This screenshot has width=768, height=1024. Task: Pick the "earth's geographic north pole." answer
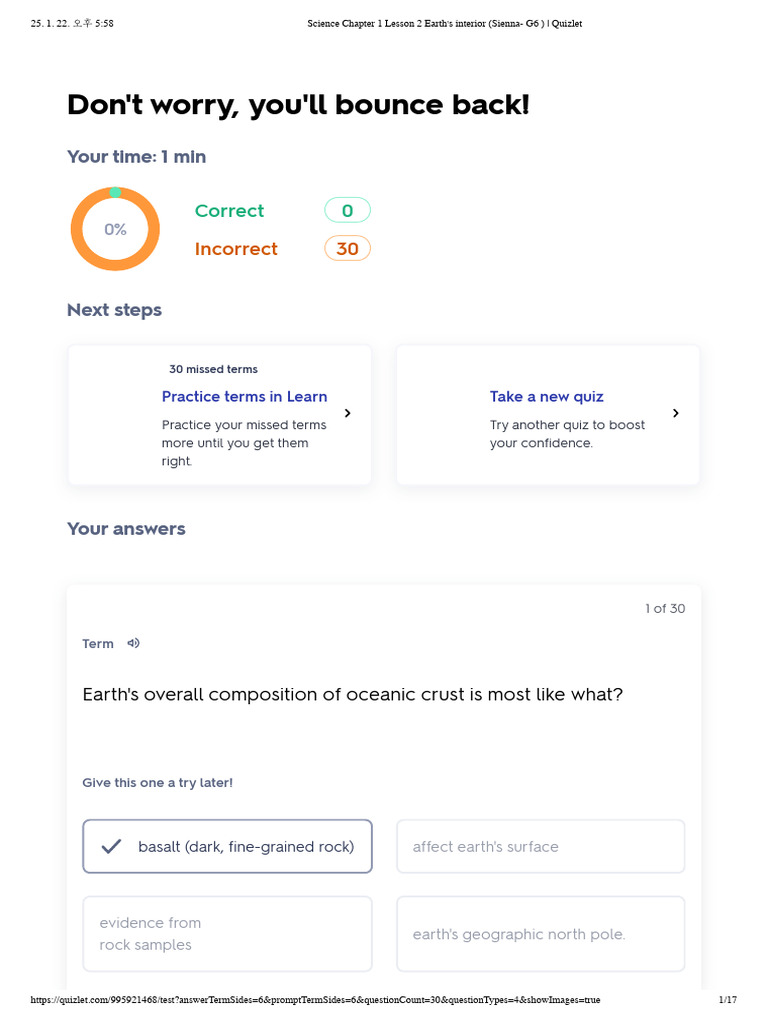tap(540, 934)
